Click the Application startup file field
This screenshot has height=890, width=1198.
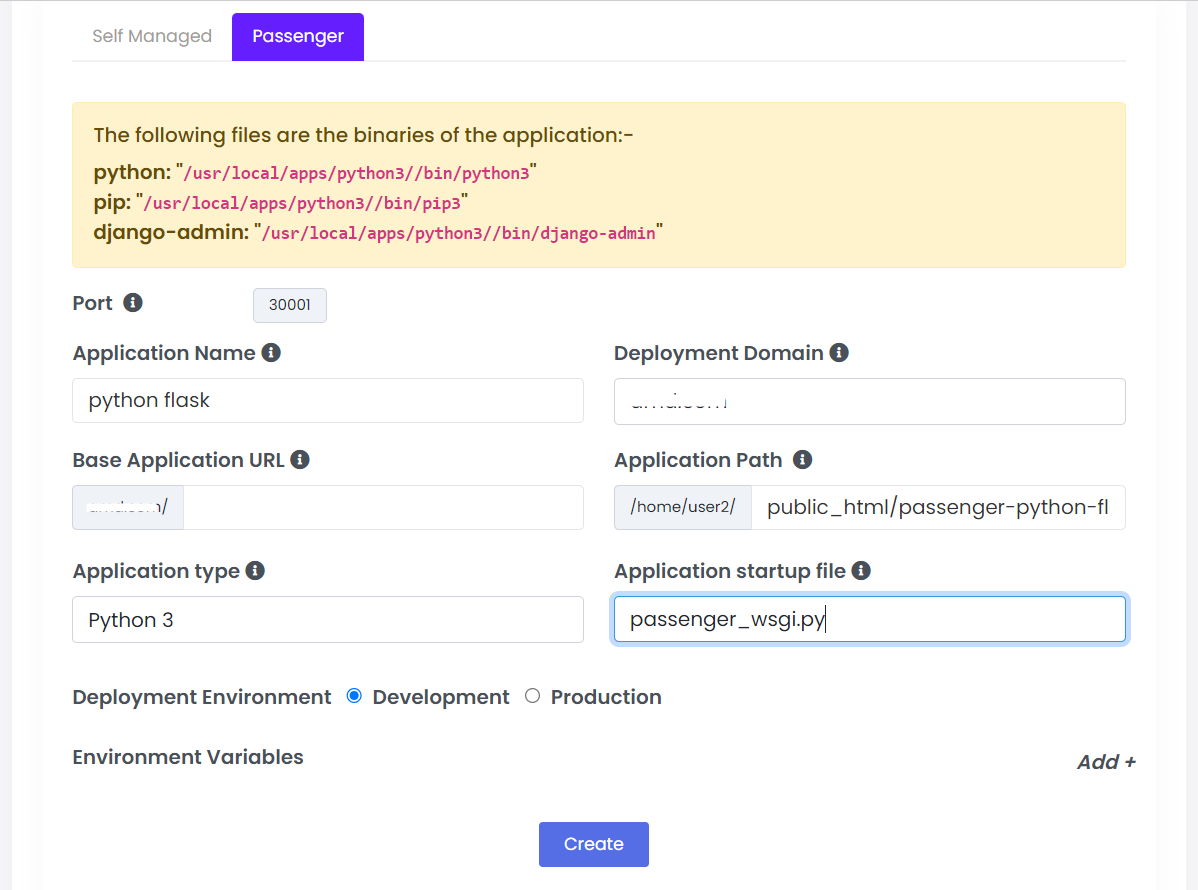click(869, 620)
